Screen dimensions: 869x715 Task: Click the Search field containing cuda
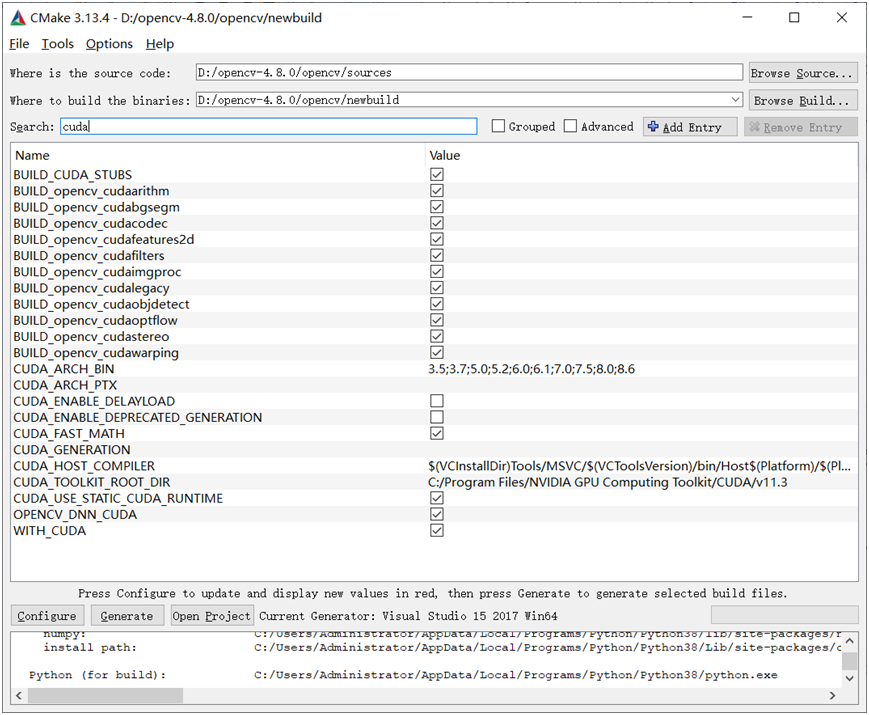267,127
